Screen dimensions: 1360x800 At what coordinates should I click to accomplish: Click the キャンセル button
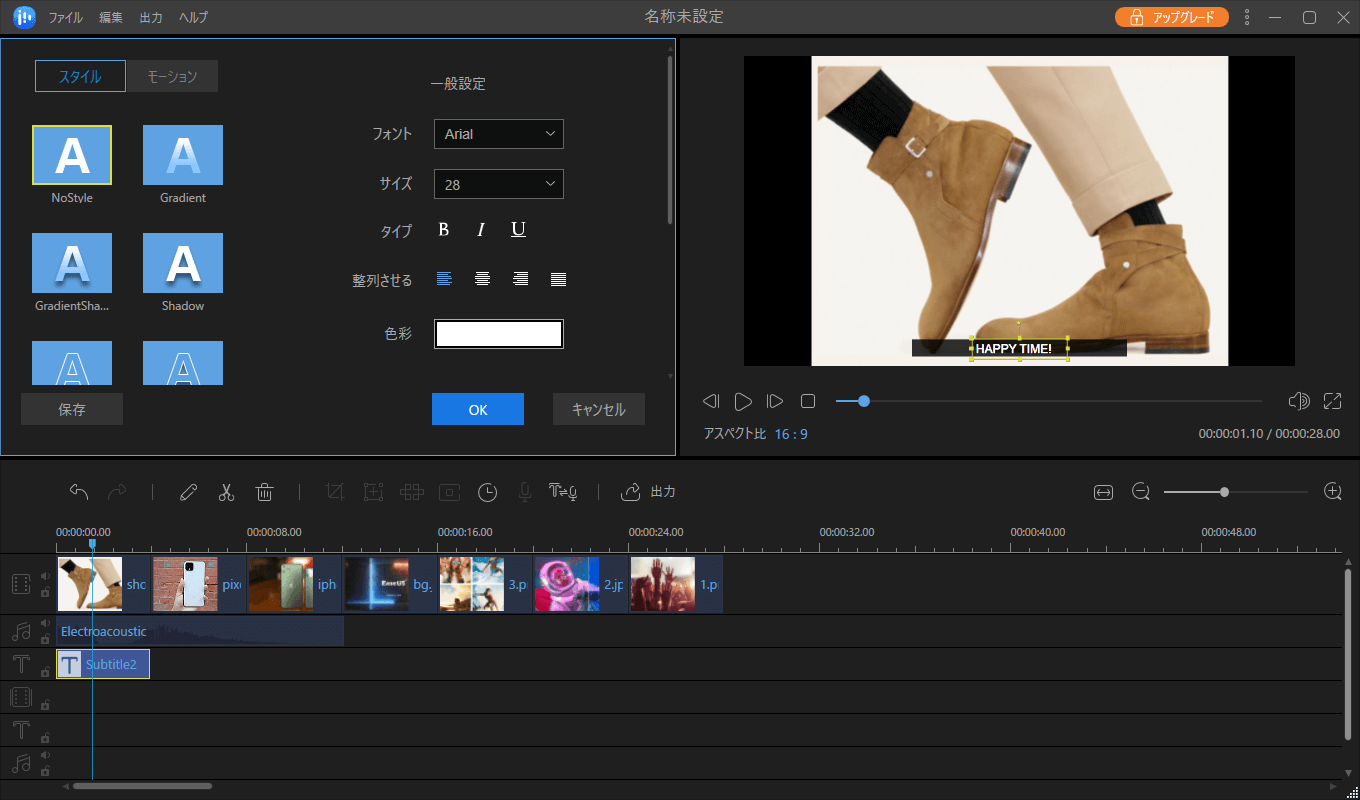(x=598, y=409)
